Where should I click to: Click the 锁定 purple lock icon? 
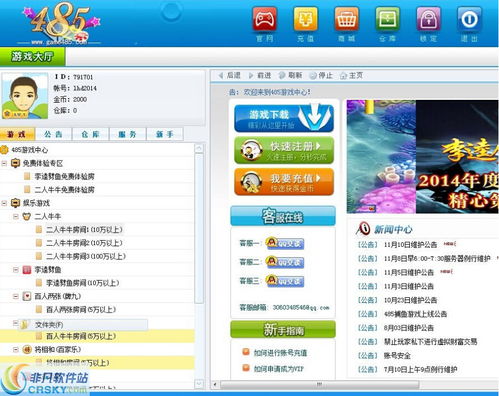tap(429, 19)
